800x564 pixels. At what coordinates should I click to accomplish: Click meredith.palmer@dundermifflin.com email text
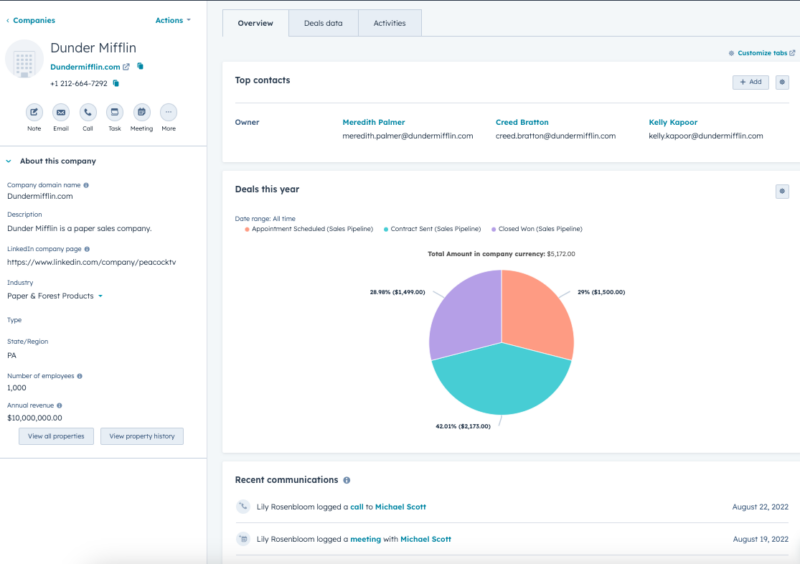[x=408, y=136]
